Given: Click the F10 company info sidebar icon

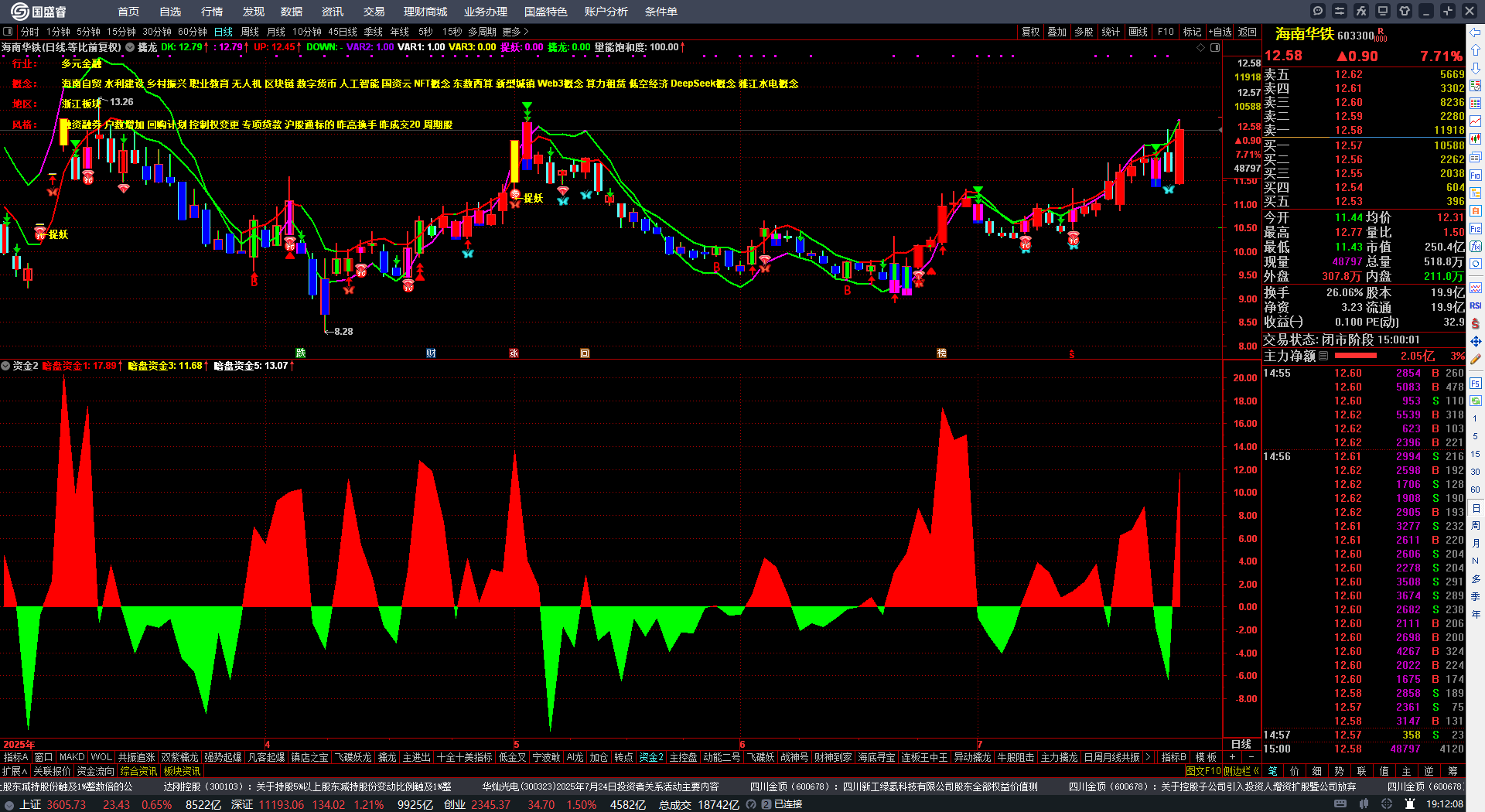Looking at the screenshot, I should click(x=1476, y=176).
